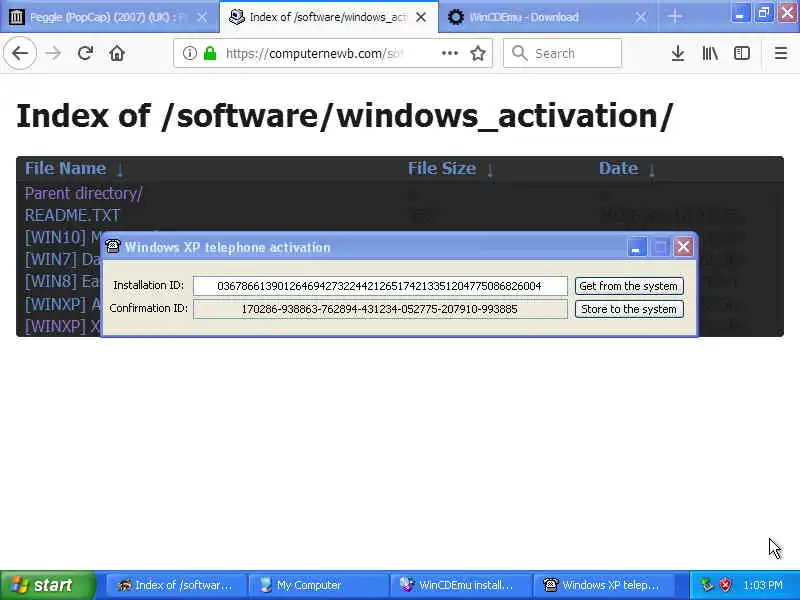The height and width of the screenshot is (600, 800).
Task: Click the Get from the system button
Action: (629, 286)
